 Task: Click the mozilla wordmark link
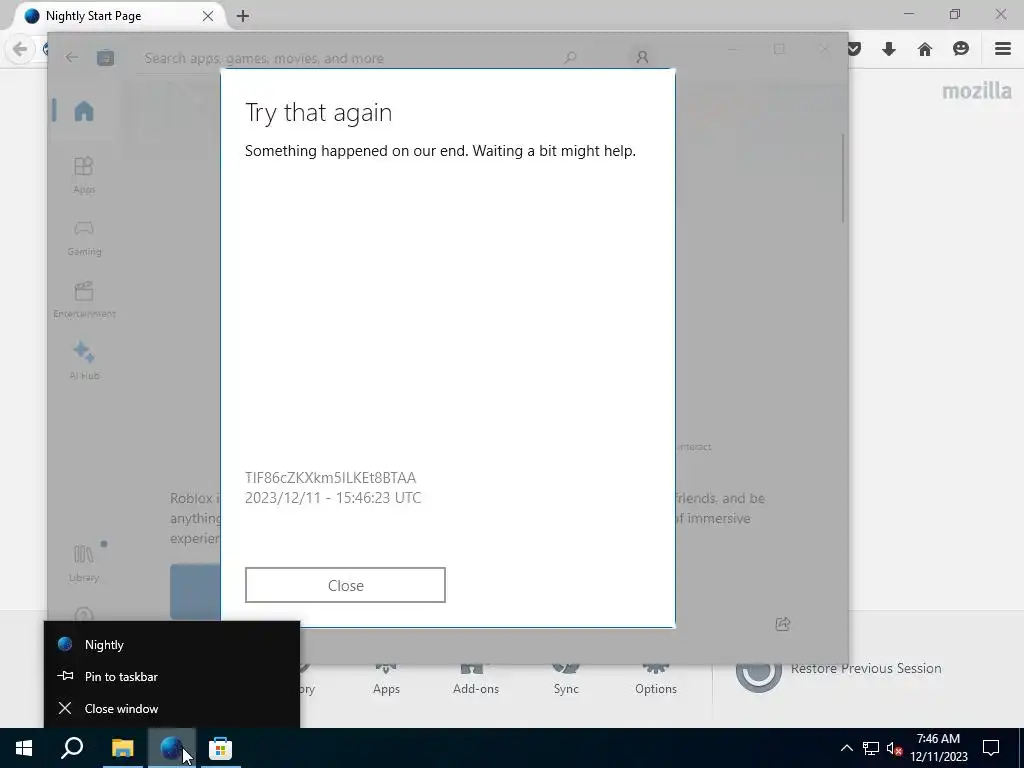tap(977, 91)
